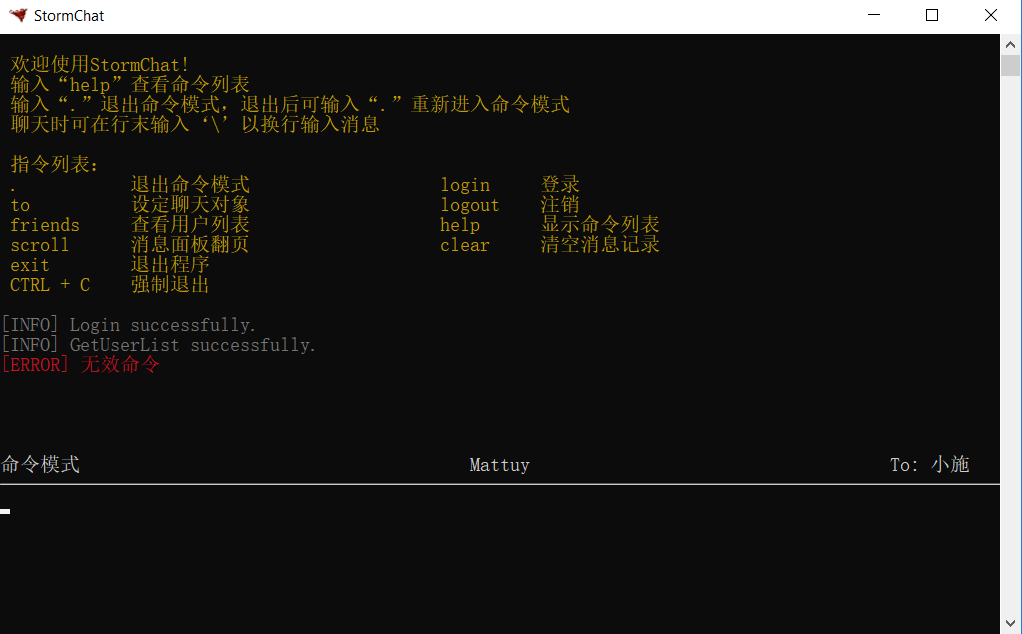Click the vertical scrollbar thumb
The height and width of the screenshot is (634, 1022).
click(1010, 66)
